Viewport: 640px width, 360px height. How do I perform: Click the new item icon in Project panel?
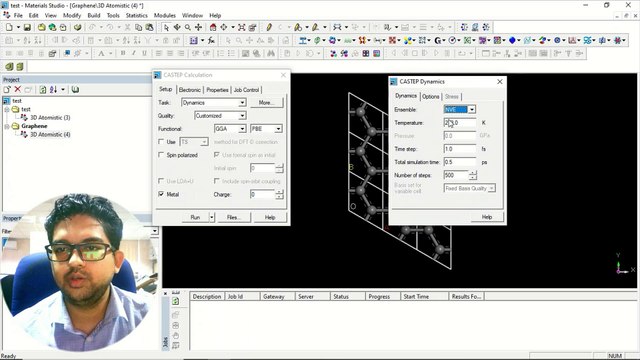click(7, 89)
